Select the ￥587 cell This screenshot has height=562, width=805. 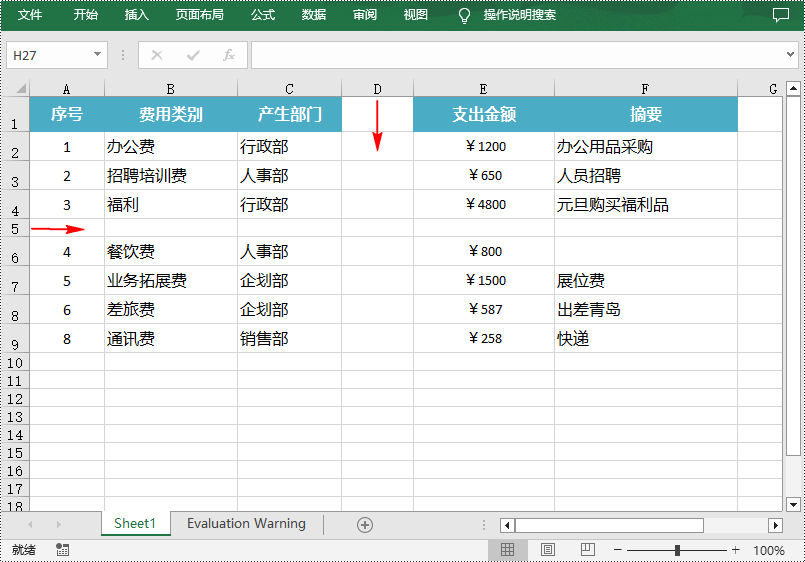(484, 309)
